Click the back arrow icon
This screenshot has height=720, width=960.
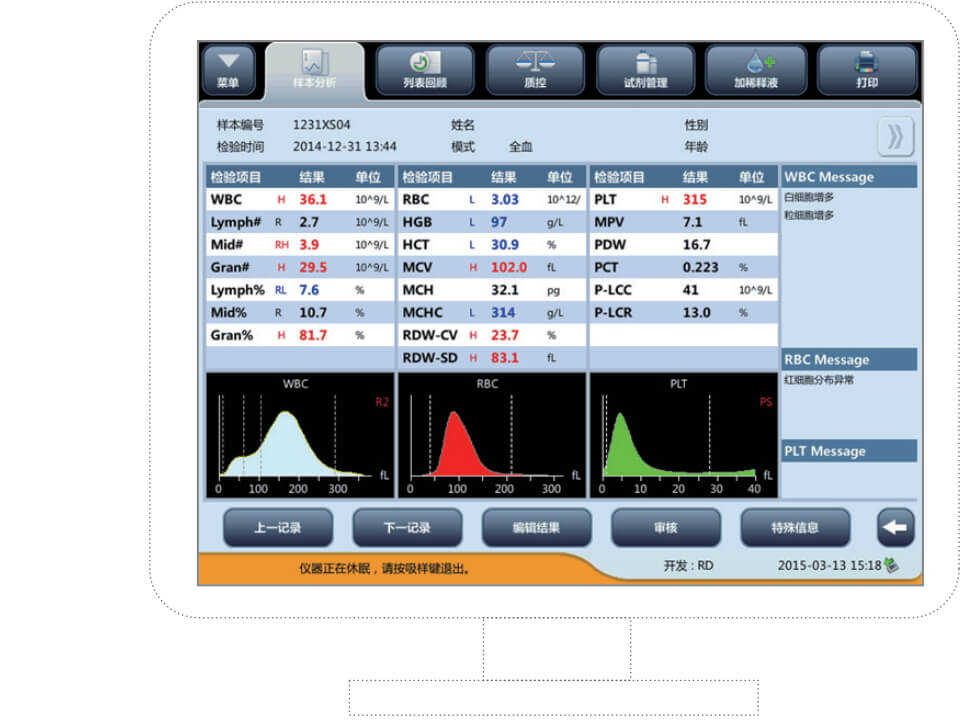click(895, 527)
